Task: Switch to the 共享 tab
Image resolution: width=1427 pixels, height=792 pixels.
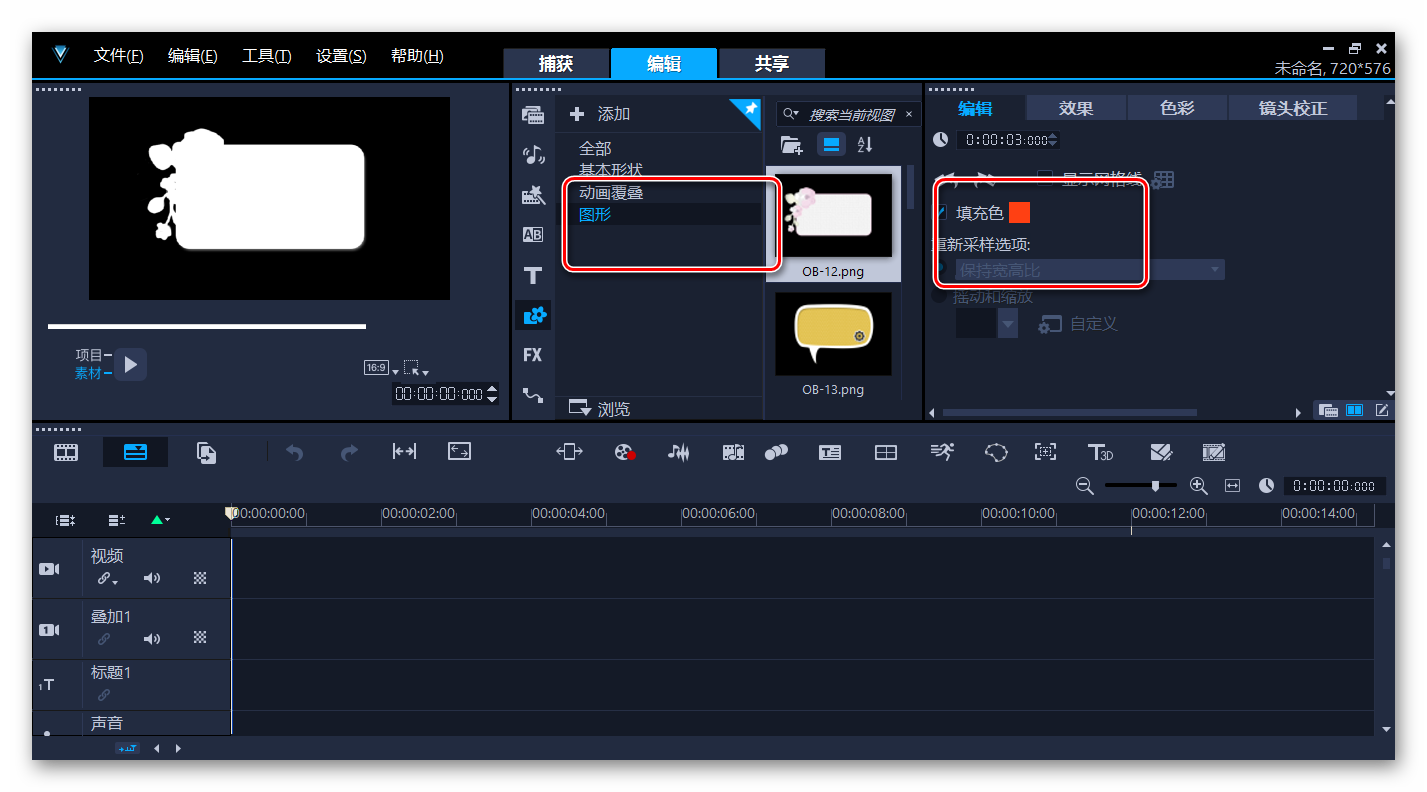Action: [x=771, y=64]
